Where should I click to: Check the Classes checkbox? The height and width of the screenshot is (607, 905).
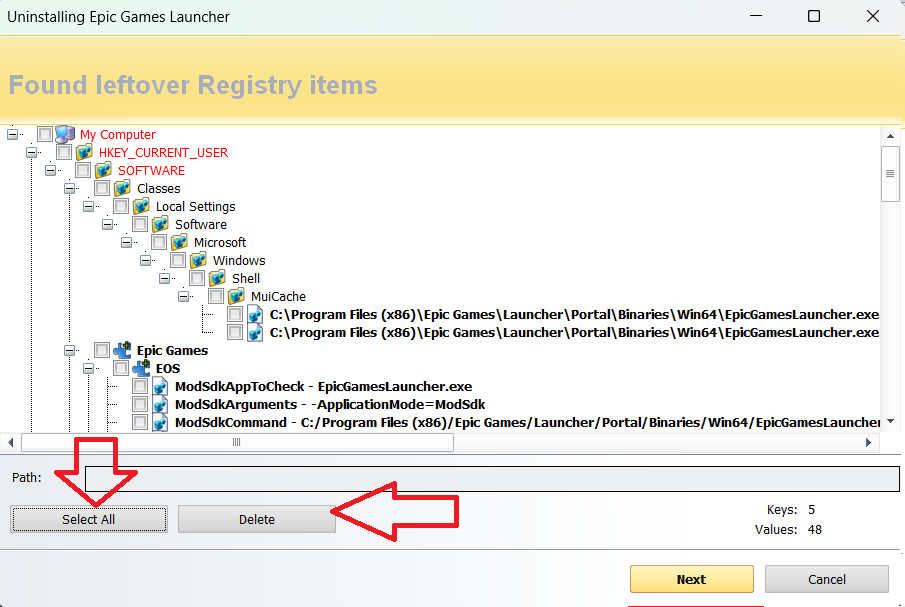coord(102,188)
